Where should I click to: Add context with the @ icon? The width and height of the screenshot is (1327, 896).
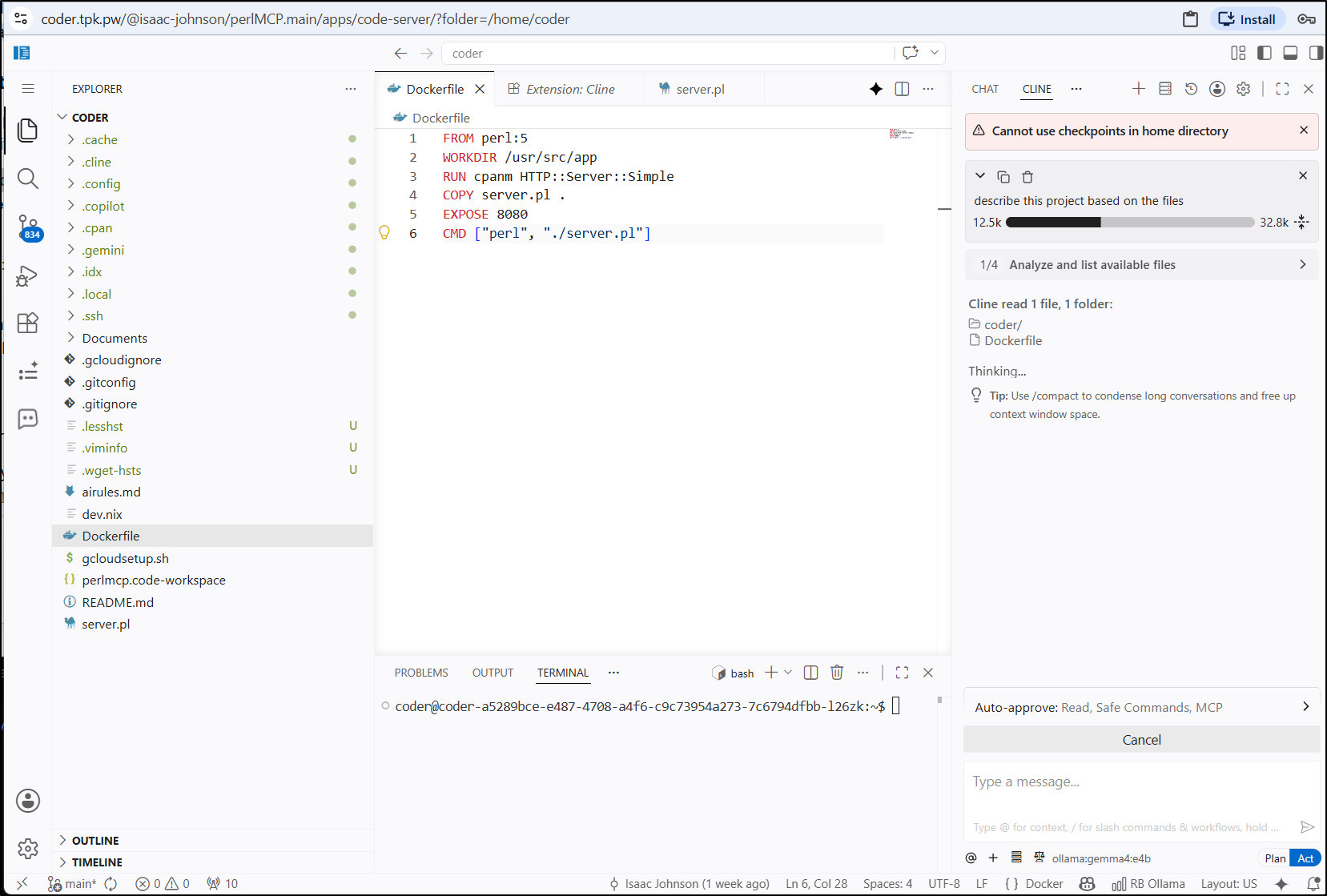point(971,858)
